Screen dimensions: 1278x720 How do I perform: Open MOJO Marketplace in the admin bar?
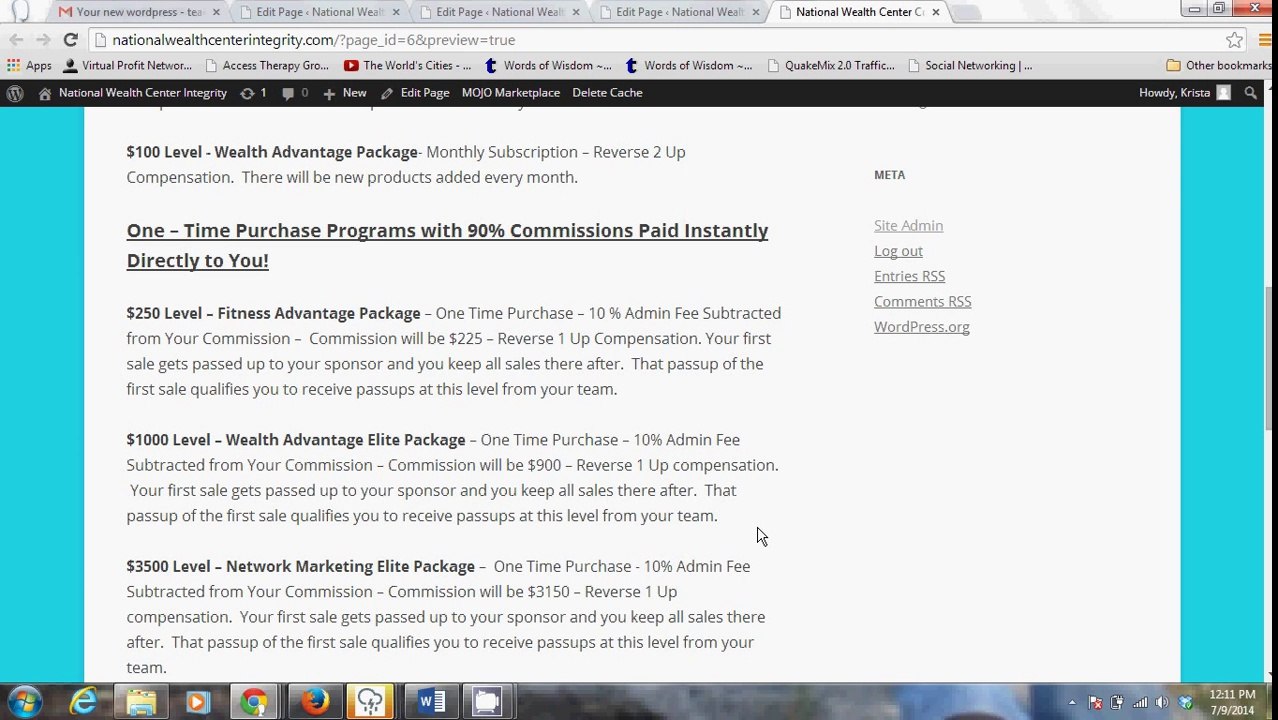point(511,93)
